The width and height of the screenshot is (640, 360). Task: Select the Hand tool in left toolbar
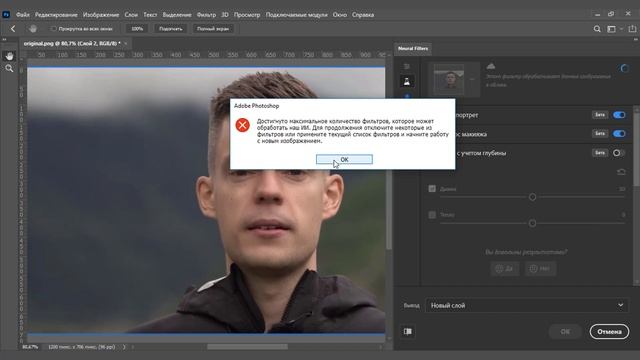point(9,56)
